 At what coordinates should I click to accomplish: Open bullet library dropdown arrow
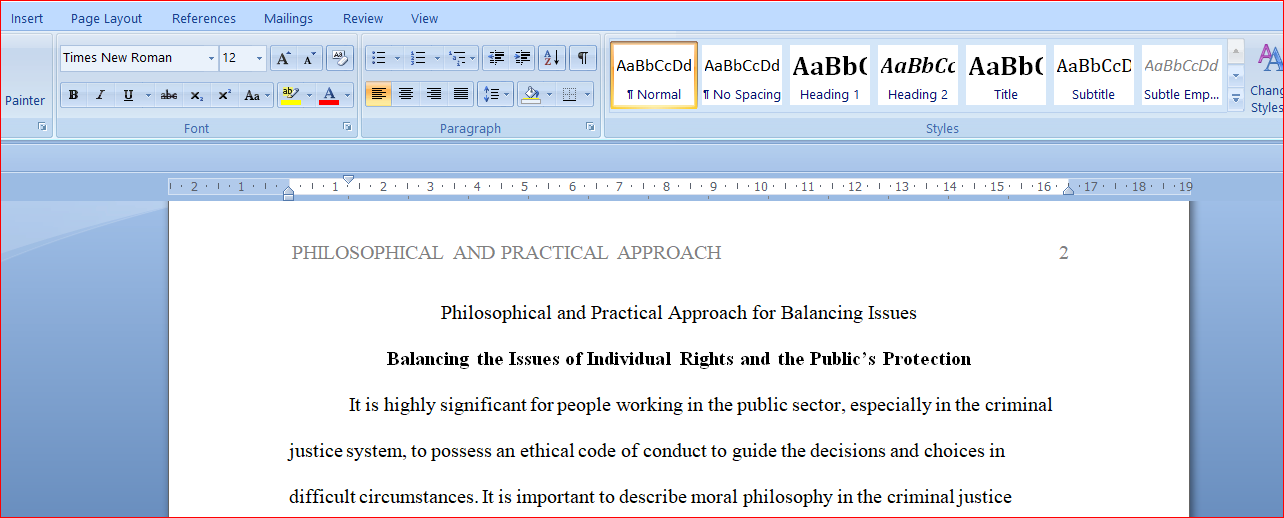tap(397, 58)
